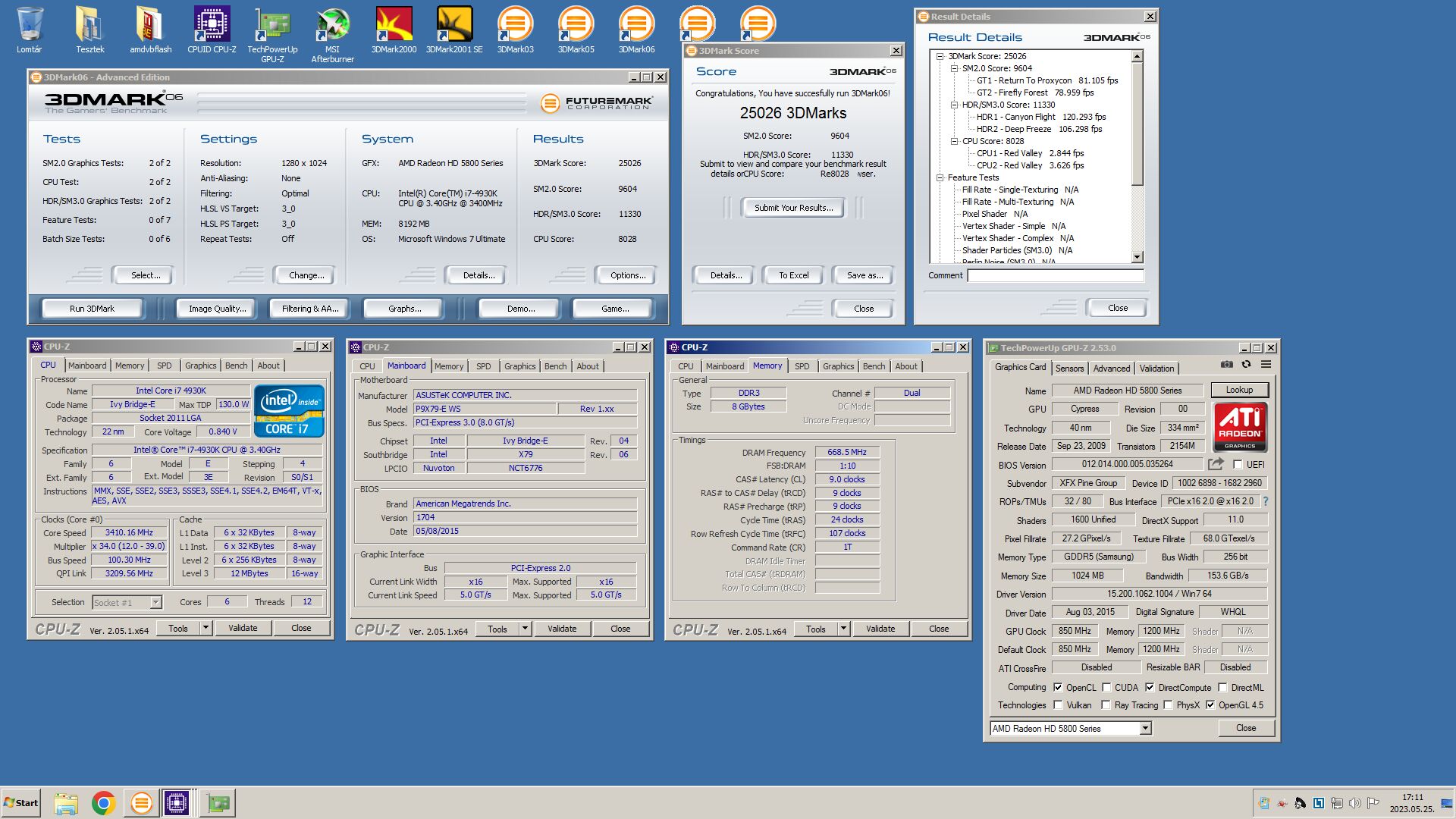The height and width of the screenshot is (819, 1456).
Task: Toggle the OpenCL checkbox
Action: (1058, 687)
